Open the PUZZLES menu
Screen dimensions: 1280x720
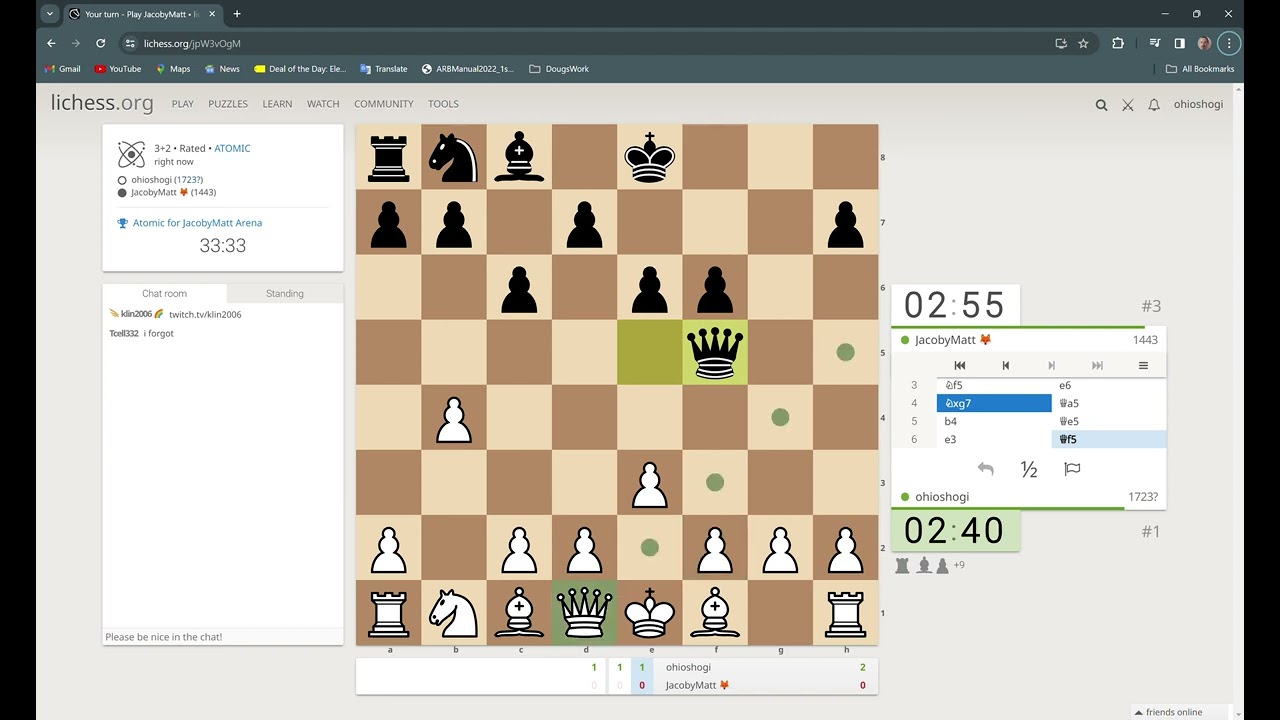point(228,104)
